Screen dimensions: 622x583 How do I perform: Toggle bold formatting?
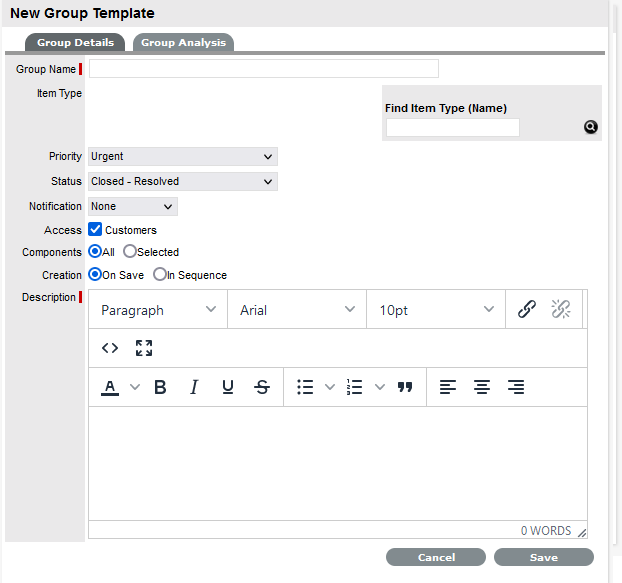(x=160, y=387)
